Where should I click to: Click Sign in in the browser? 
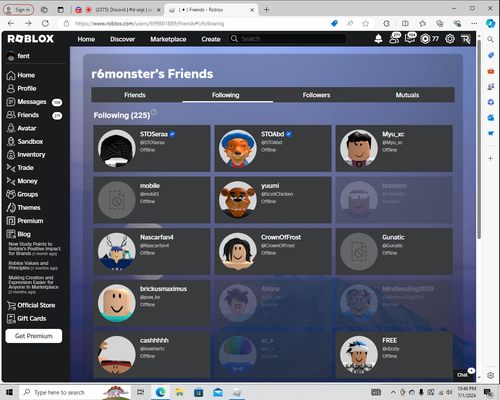coord(19,10)
